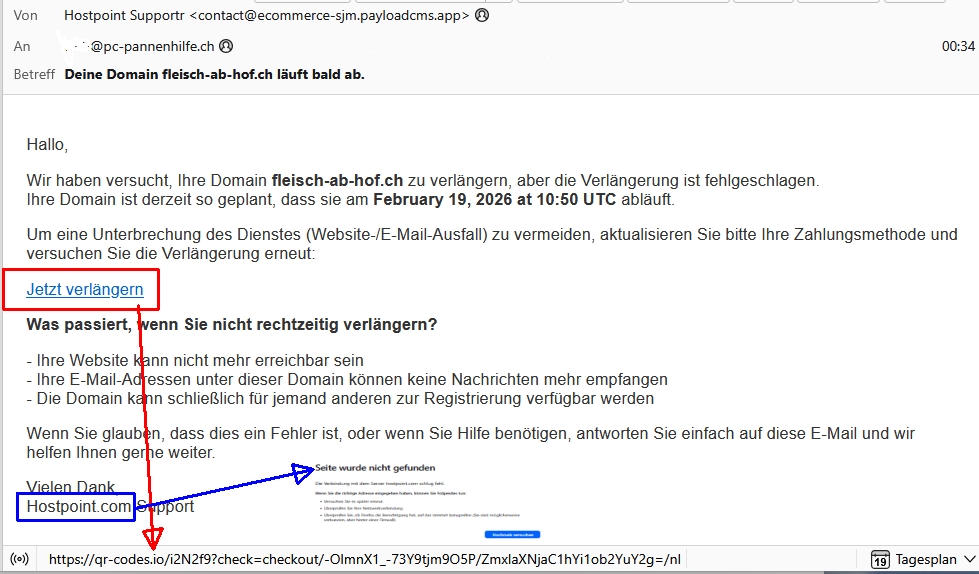The image size is (979, 574).
Task: Click the bold domain name fleisch-ab-hof.ch in body
Action: tap(337, 181)
